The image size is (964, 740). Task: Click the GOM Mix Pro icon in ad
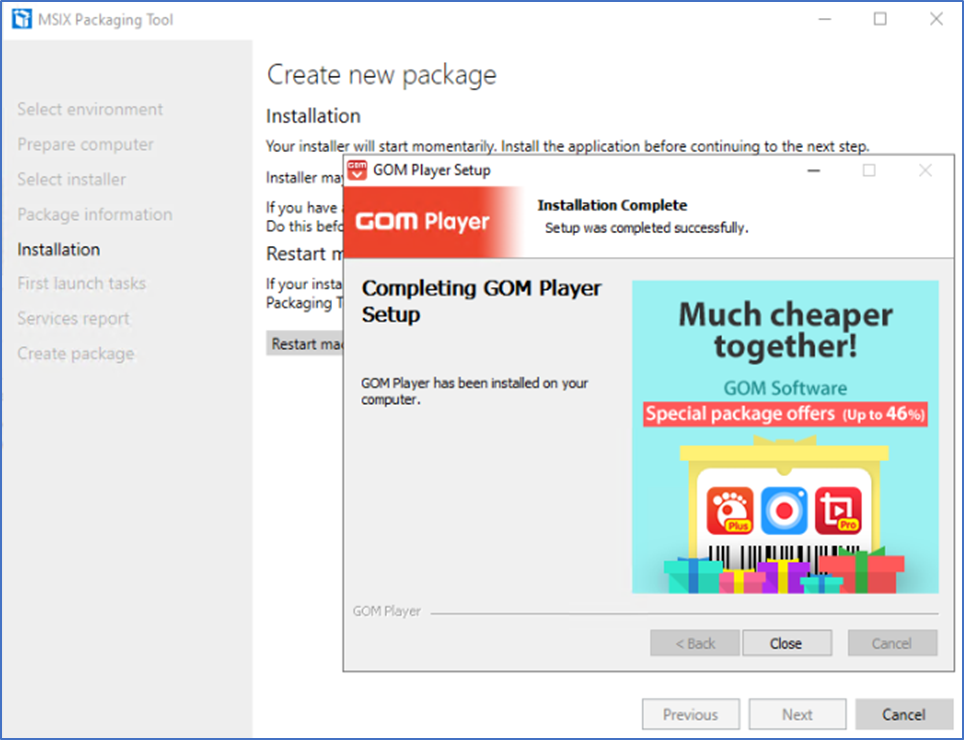tap(838, 510)
